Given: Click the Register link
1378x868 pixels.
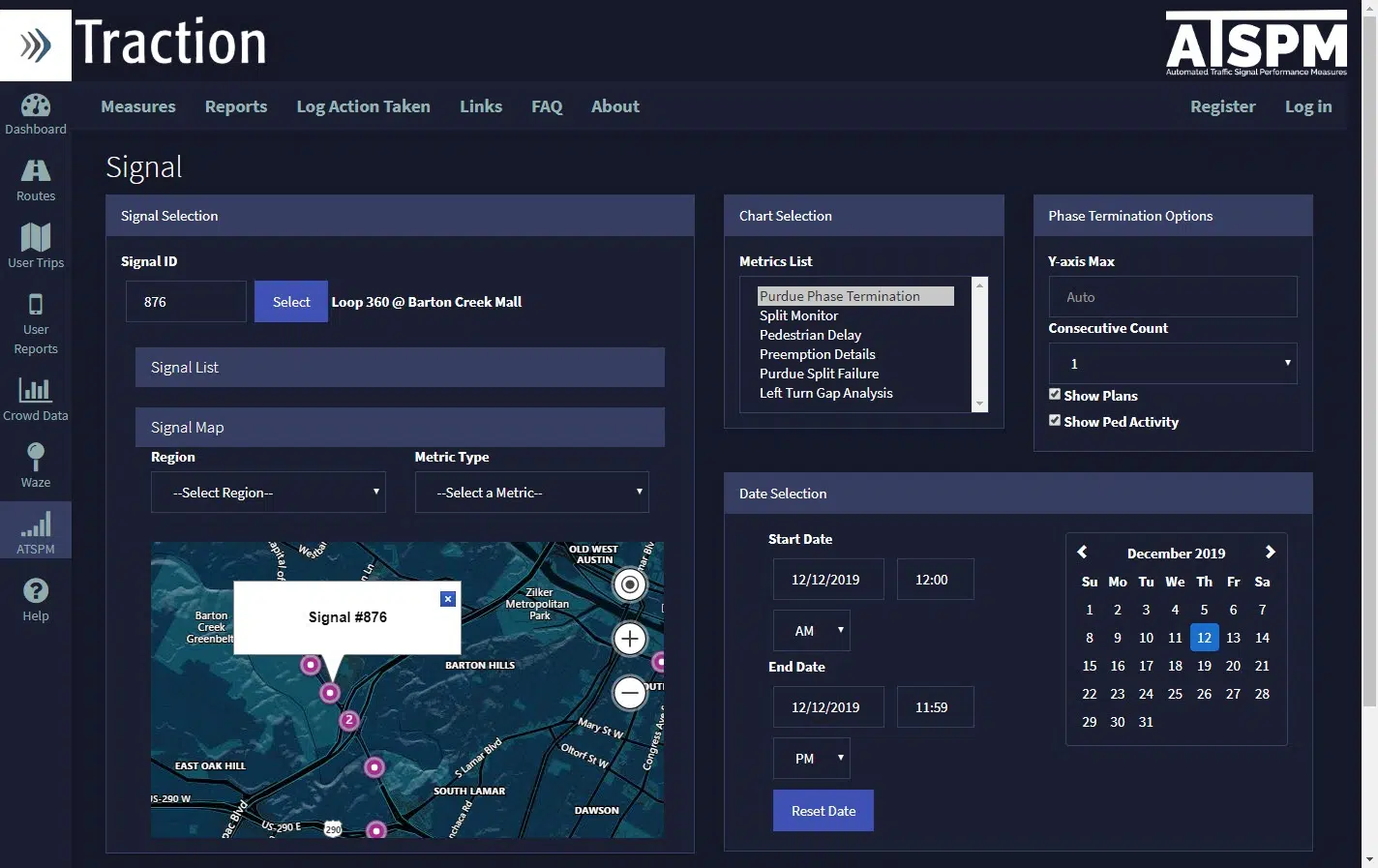Looking at the screenshot, I should click(x=1223, y=106).
